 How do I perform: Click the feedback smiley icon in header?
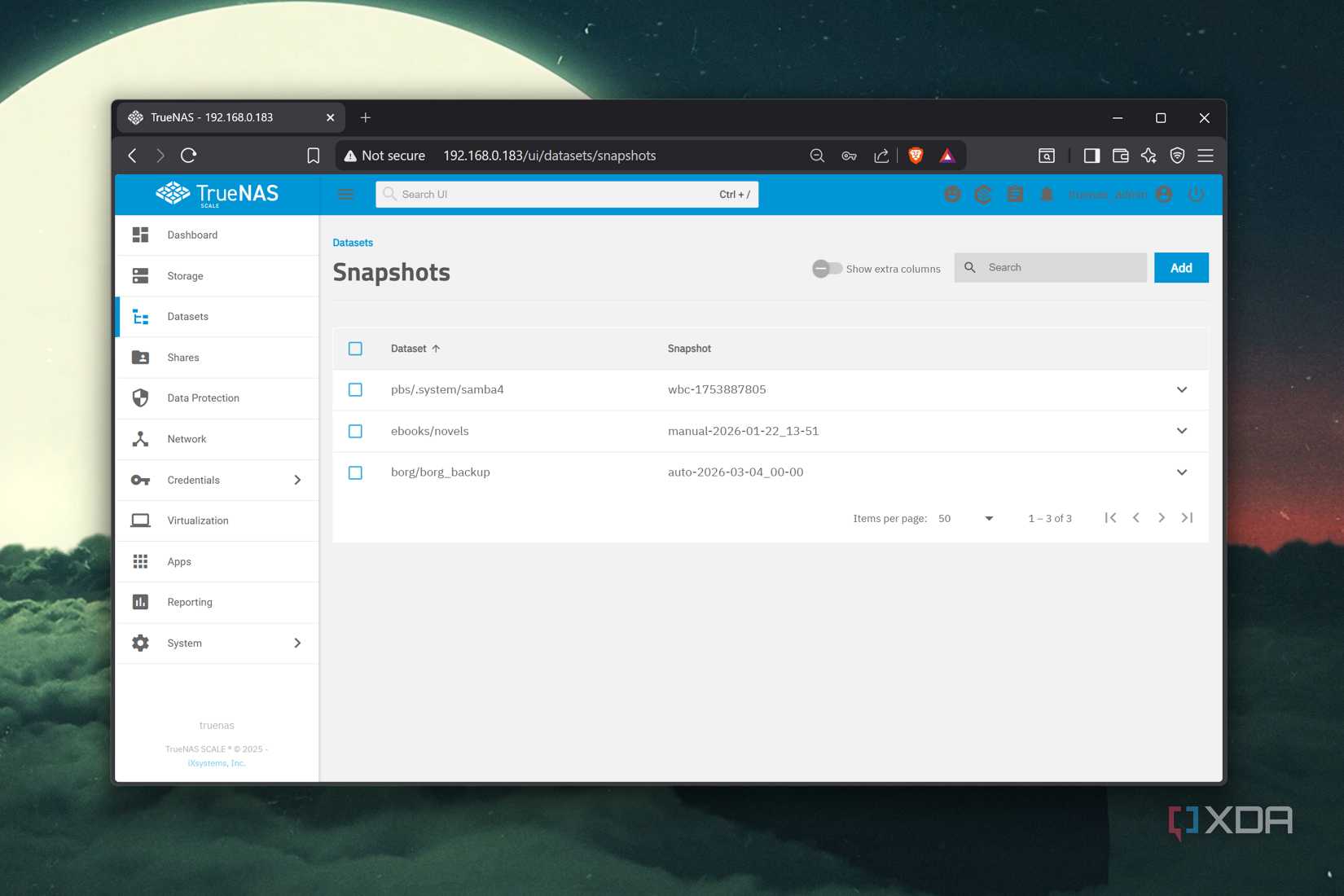[x=952, y=194]
